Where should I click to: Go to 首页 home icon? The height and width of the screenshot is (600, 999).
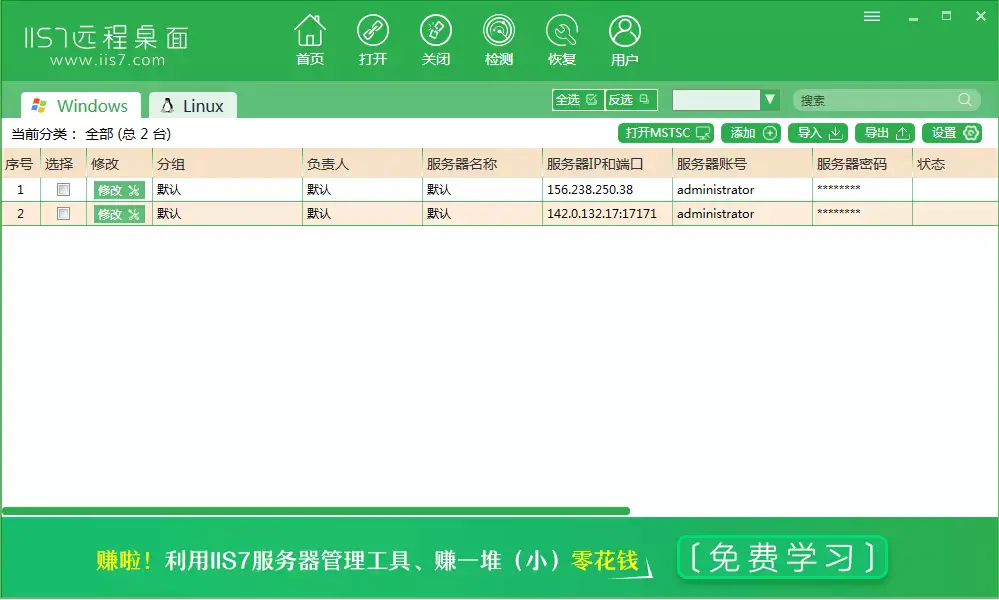pyautogui.click(x=310, y=40)
